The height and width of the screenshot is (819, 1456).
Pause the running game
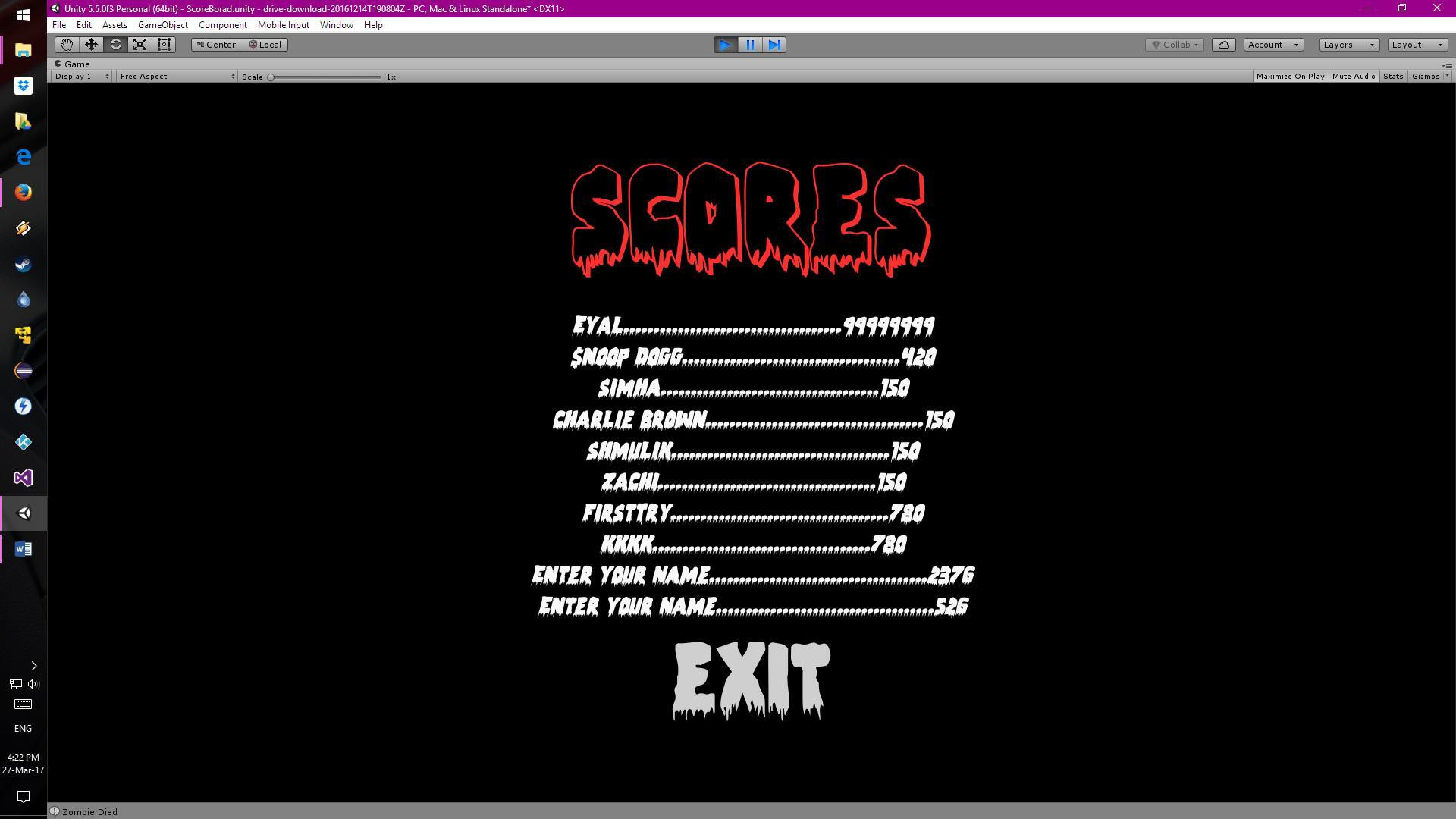pos(750,45)
